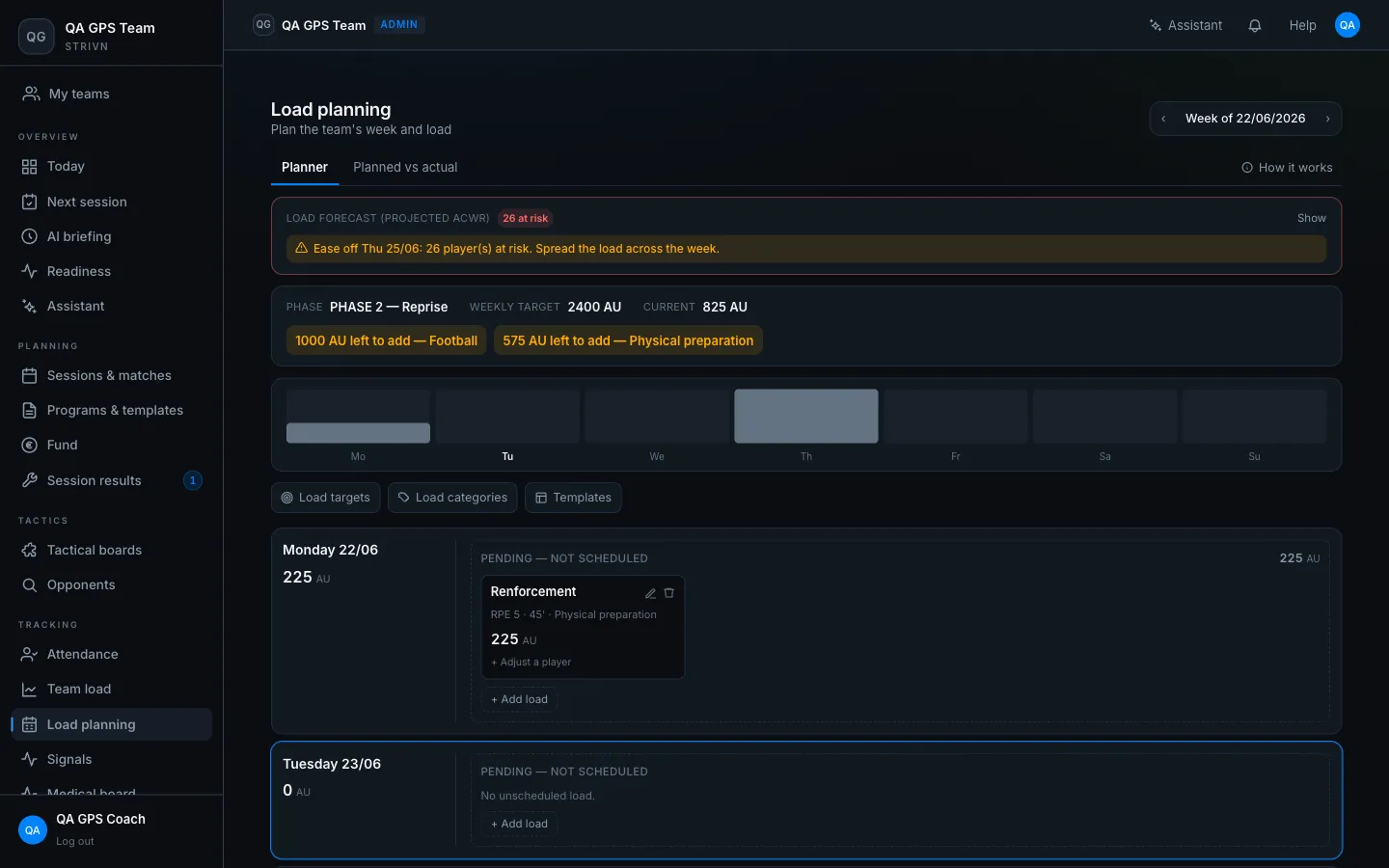Select Thursday bar in week chart
The height and width of the screenshot is (868, 1389).
[806, 417]
